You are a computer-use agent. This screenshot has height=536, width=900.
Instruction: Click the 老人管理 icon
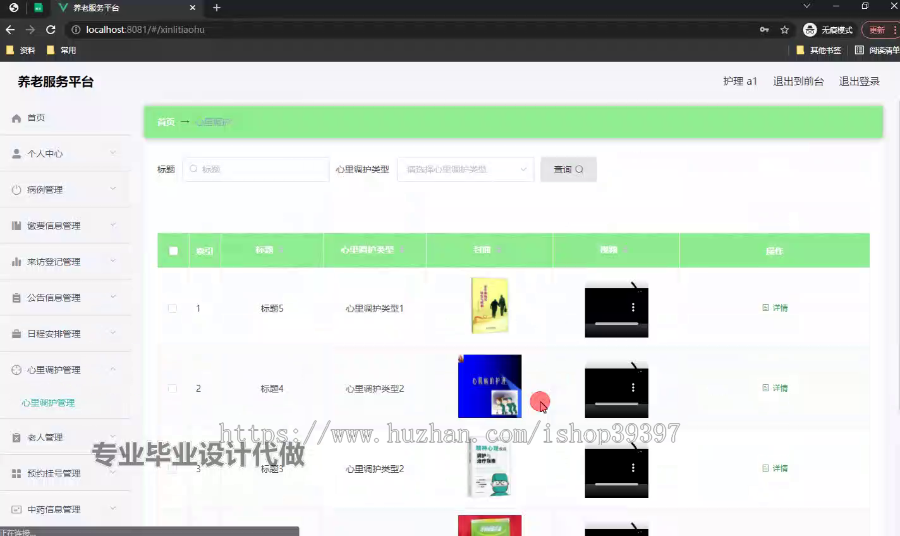tap(16, 437)
